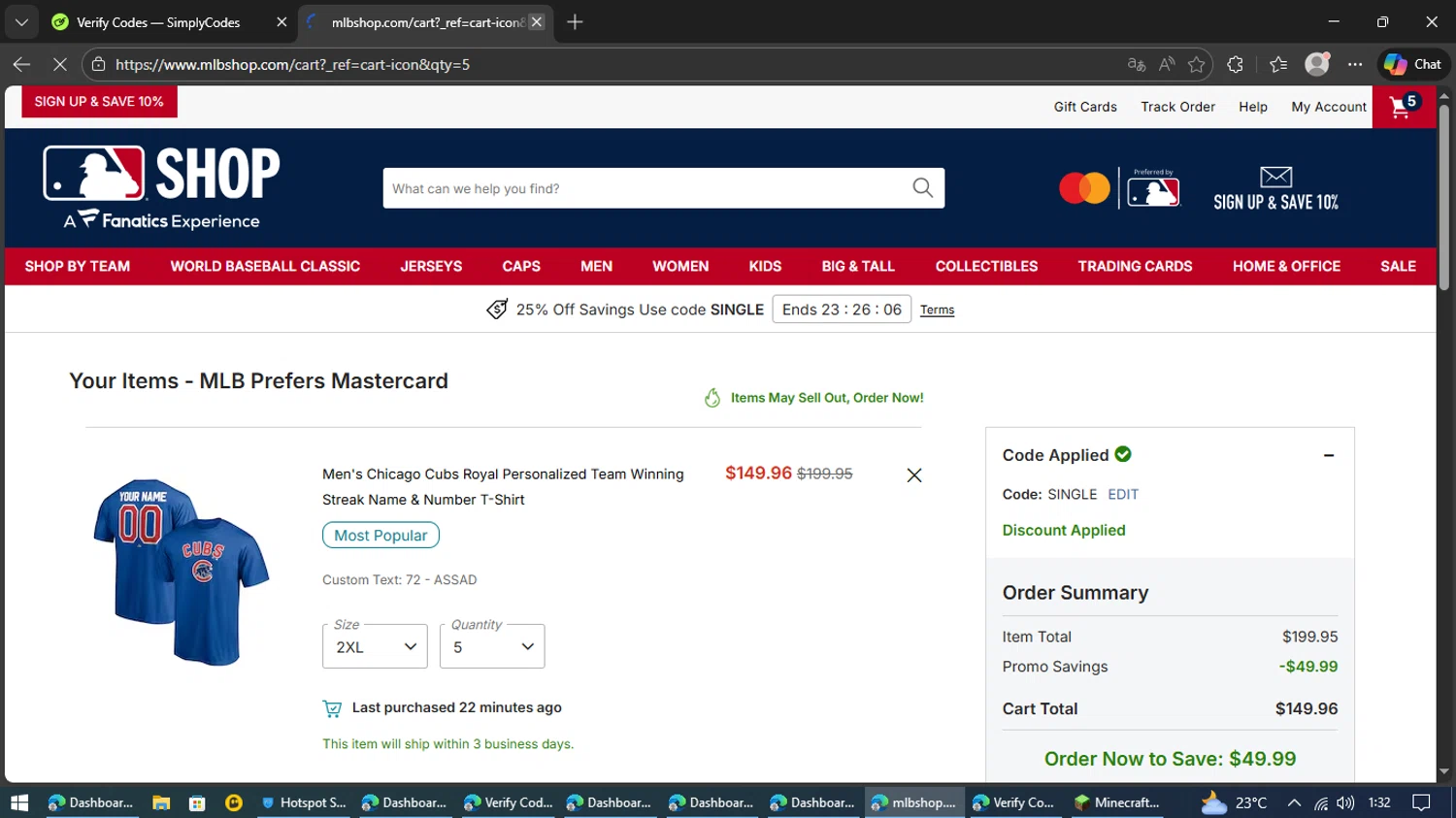Click the read aloud icon in address bar

tap(1167, 64)
